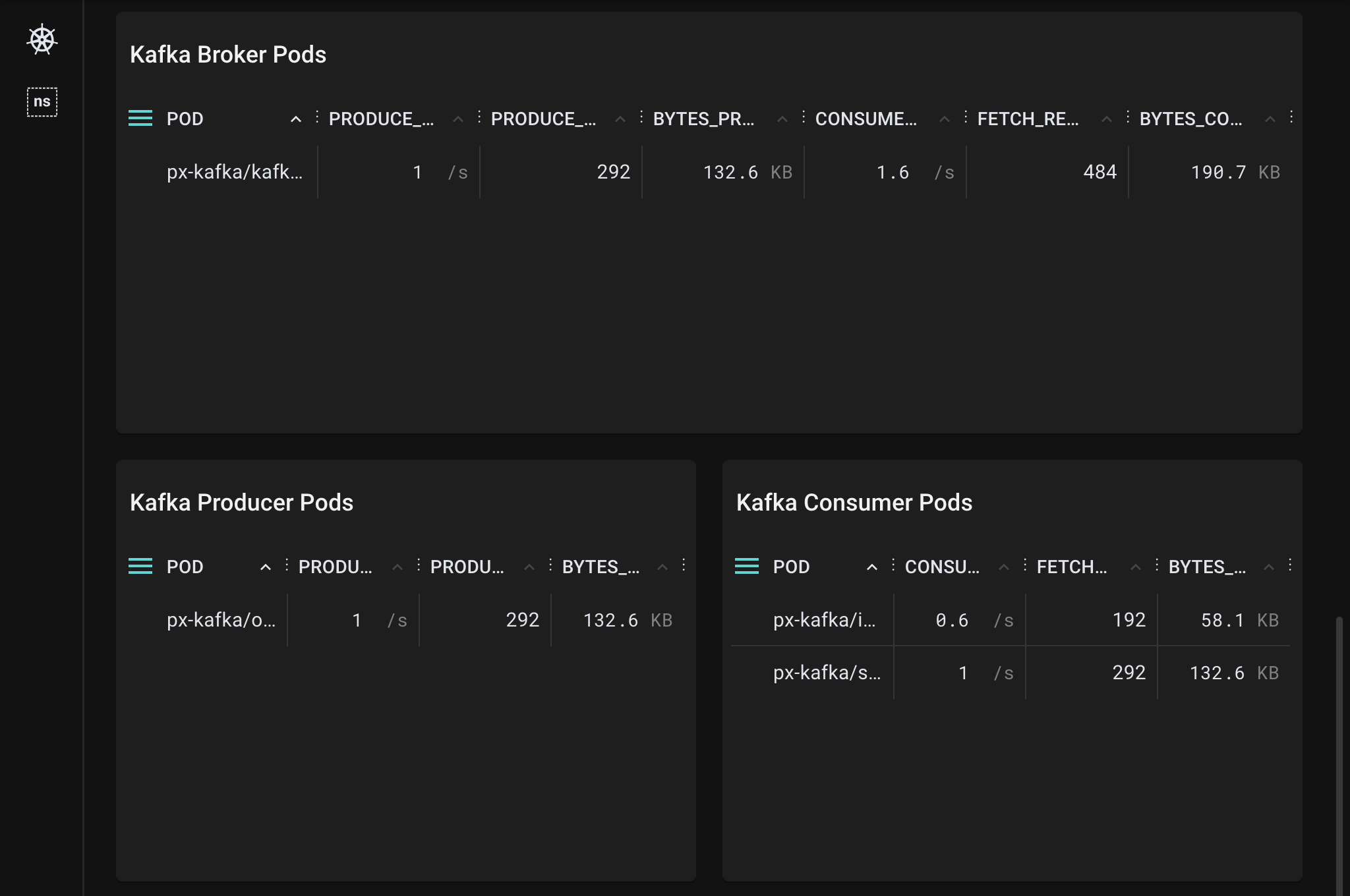Open column menu in Kafka Producer Pods table
The width and height of the screenshot is (1350, 896).
coord(140,567)
